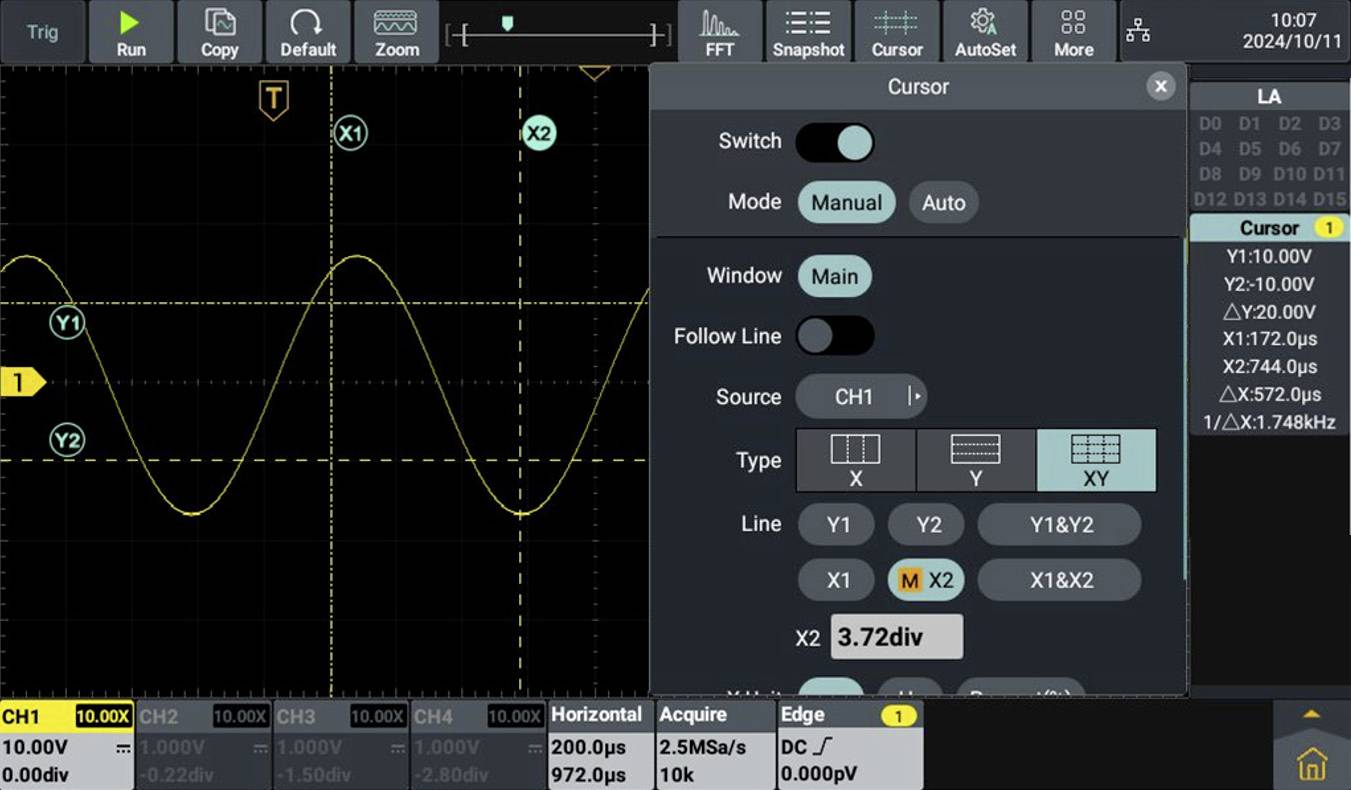This screenshot has height=790, width=1351.
Task: Click the Copy screen icon
Action: [x=219, y=31]
